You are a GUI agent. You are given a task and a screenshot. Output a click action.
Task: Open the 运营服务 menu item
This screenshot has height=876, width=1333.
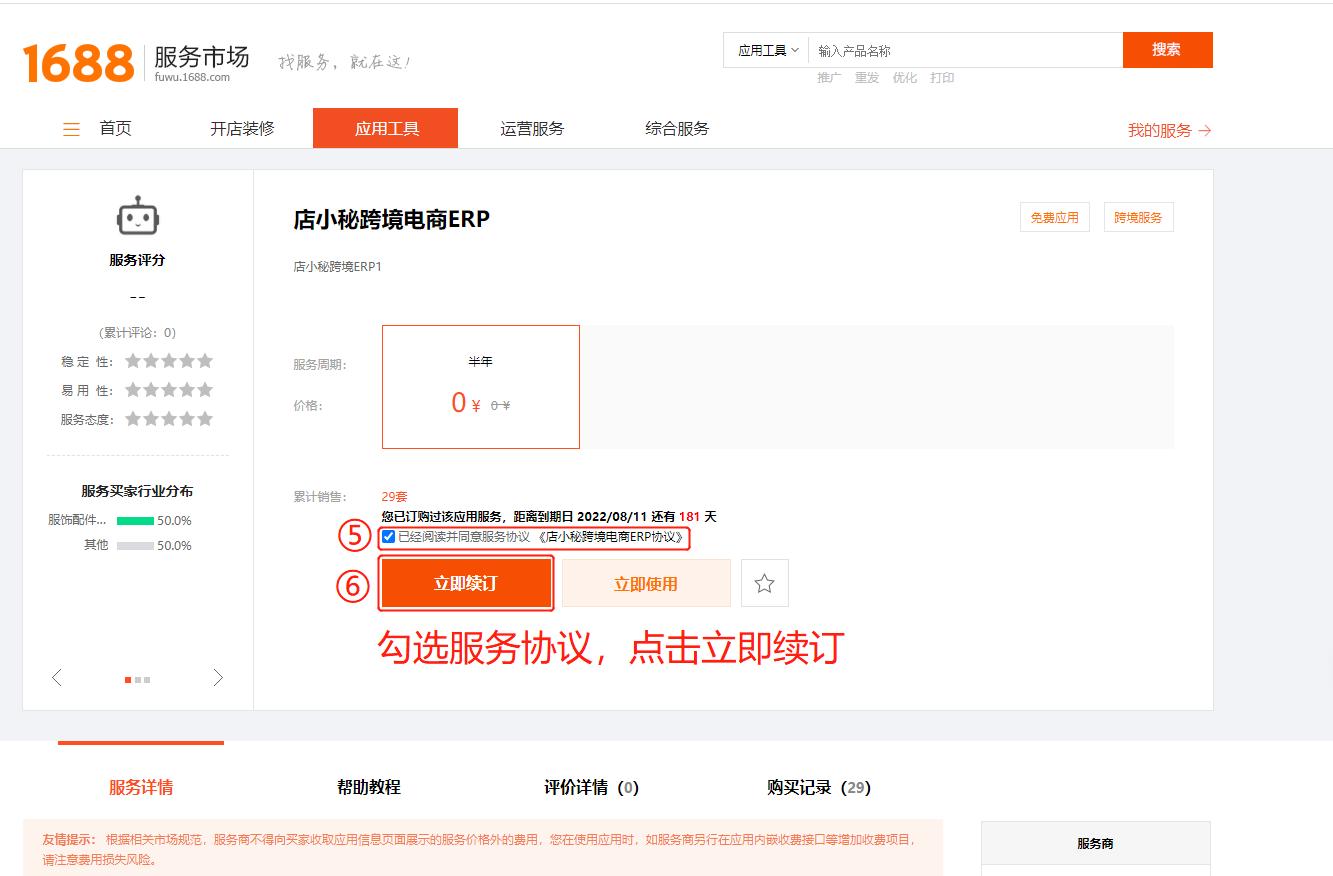[x=531, y=128]
